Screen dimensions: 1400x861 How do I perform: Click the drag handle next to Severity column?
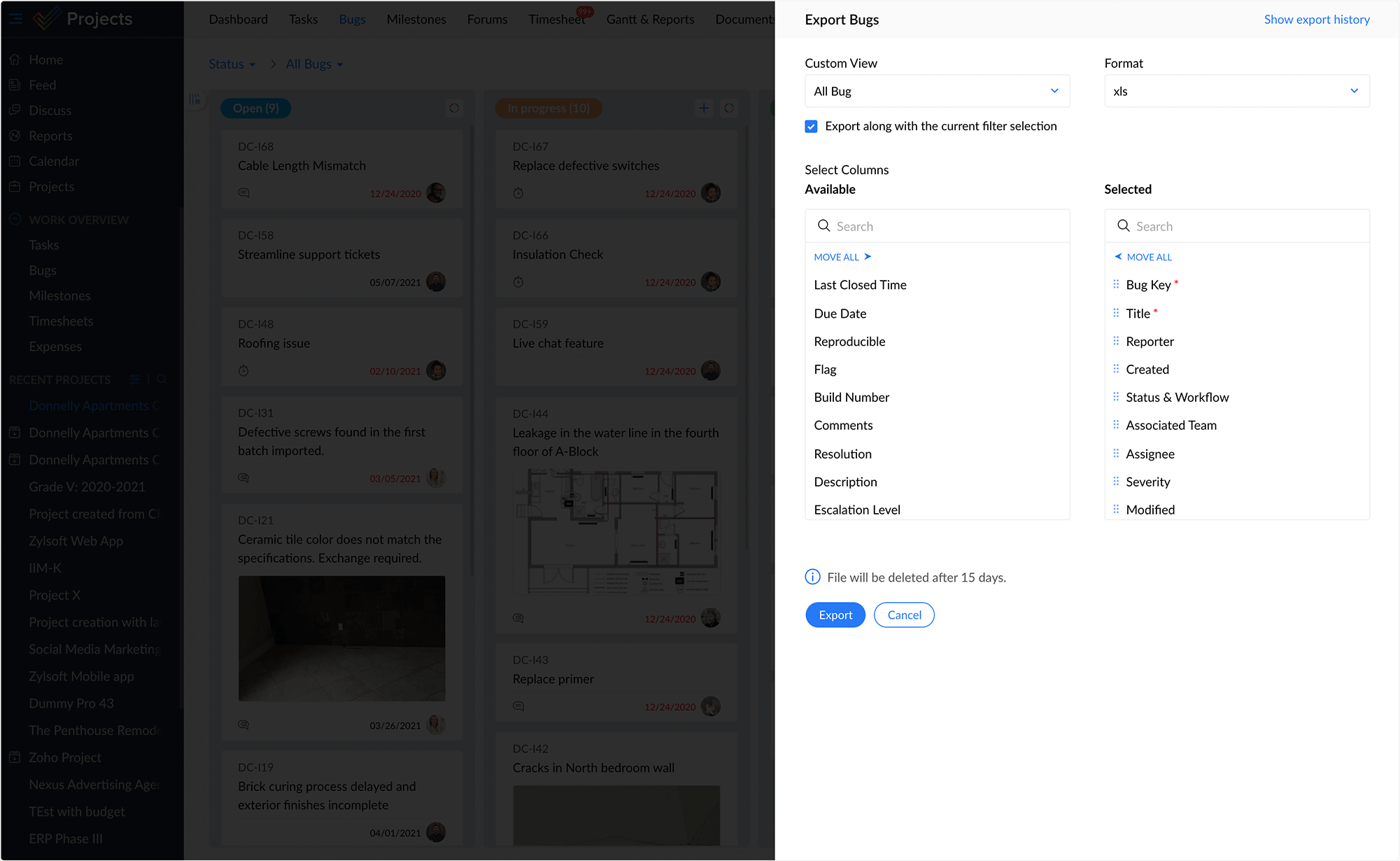[1116, 482]
